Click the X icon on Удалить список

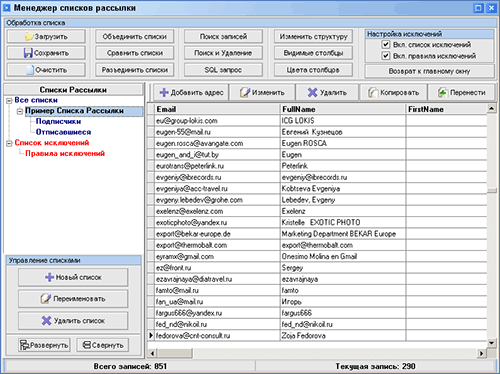[x=46, y=320]
